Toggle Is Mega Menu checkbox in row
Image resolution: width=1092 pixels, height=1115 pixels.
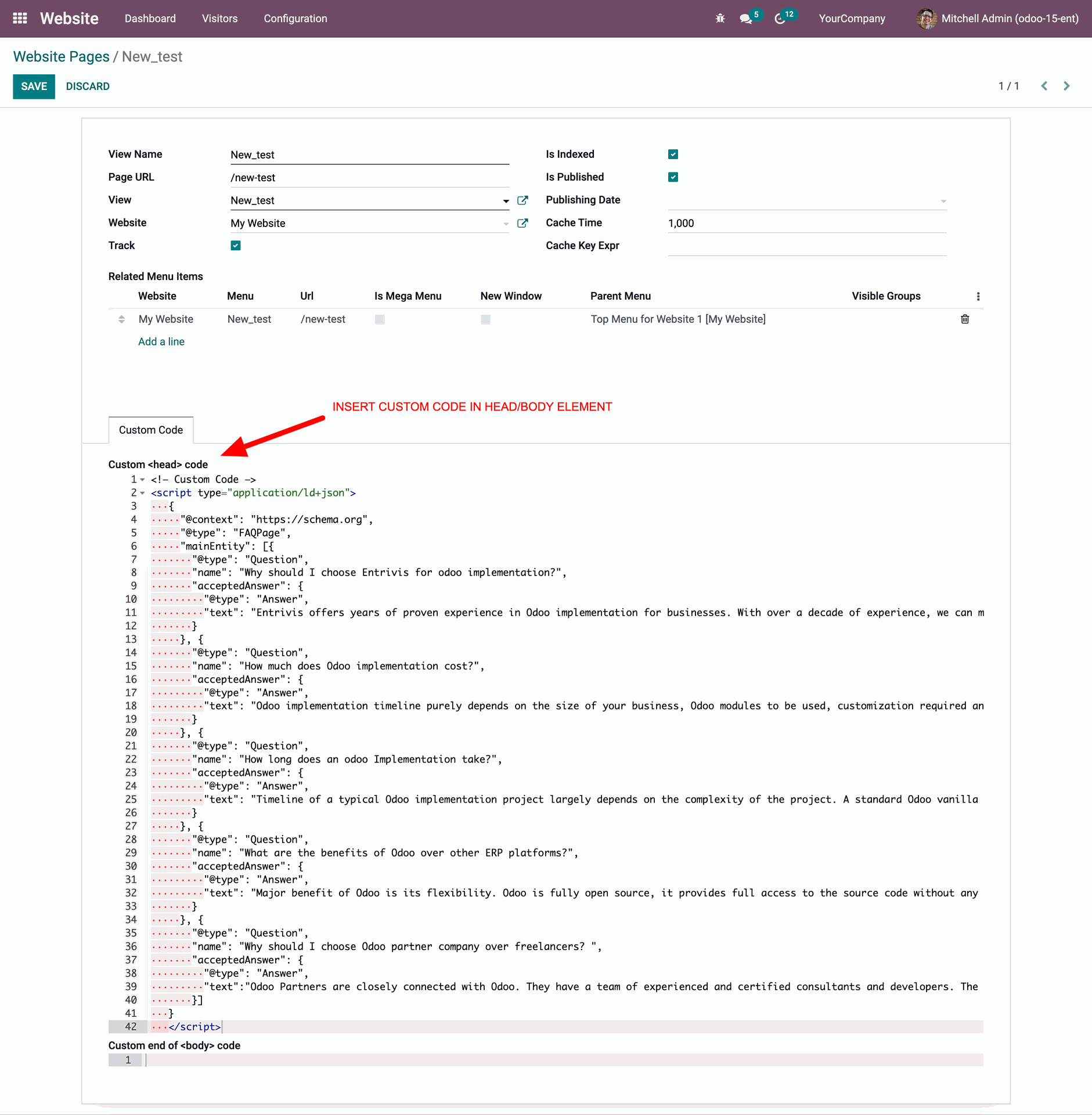click(380, 319)
